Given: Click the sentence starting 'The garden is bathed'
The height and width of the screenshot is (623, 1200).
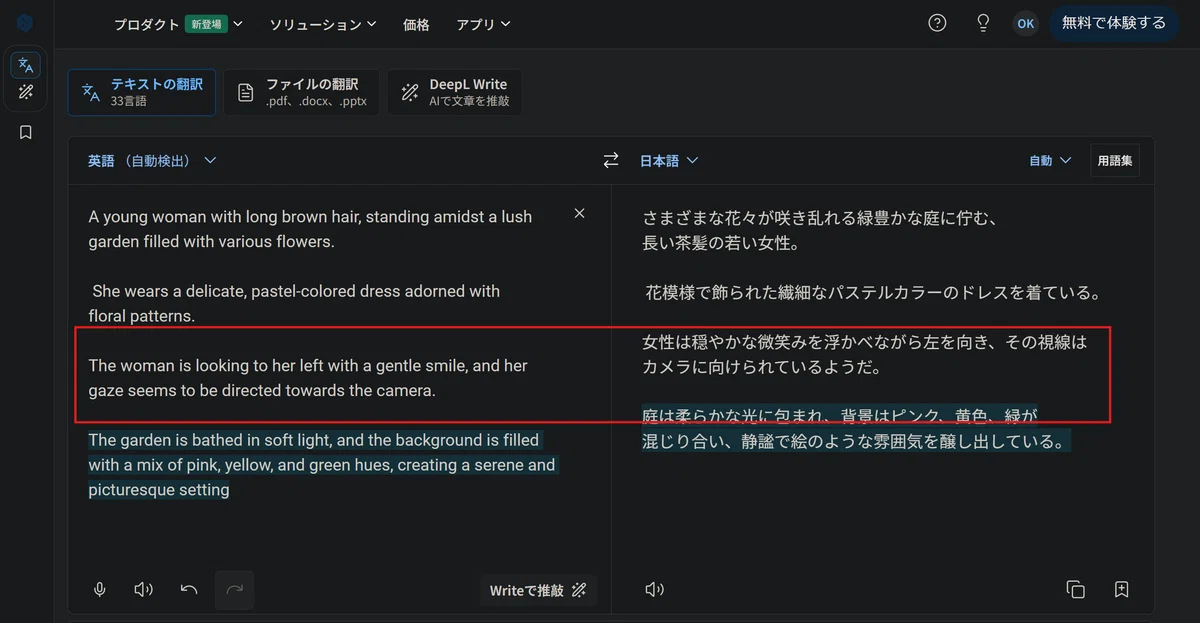Looking at the screenshot, I should tap(322, 465).
